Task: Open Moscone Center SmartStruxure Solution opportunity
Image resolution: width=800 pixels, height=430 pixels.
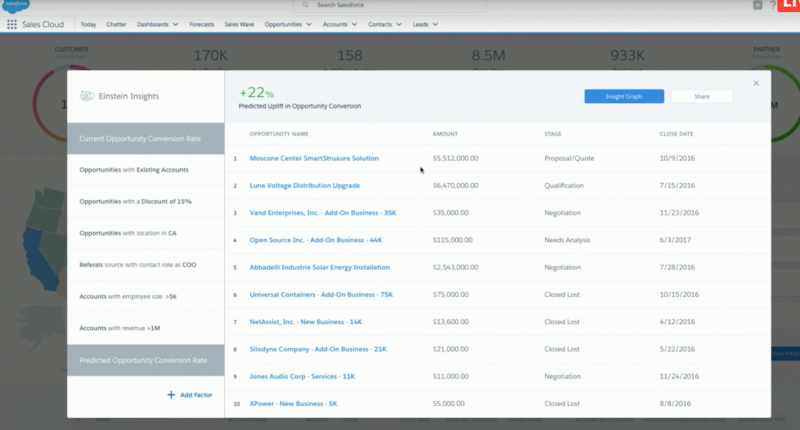Action: (x=314, y=158)
